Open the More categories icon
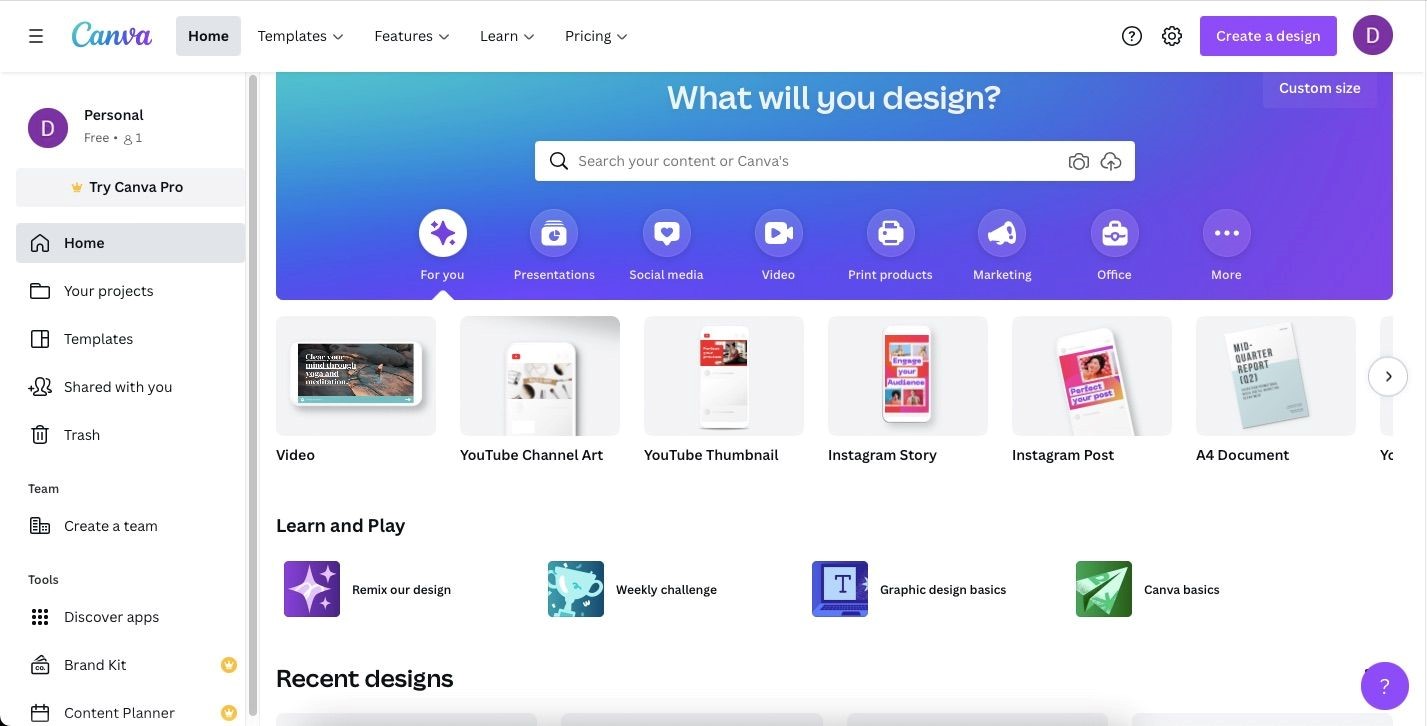 pos(1227,233)
